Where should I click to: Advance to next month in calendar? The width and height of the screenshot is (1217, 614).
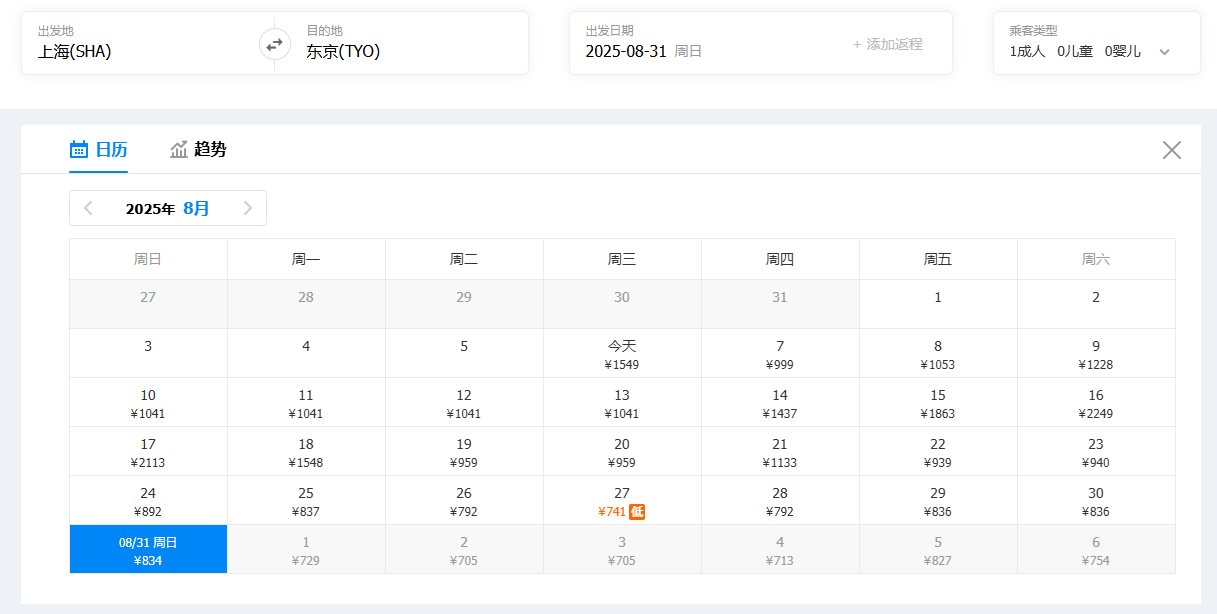247,208
